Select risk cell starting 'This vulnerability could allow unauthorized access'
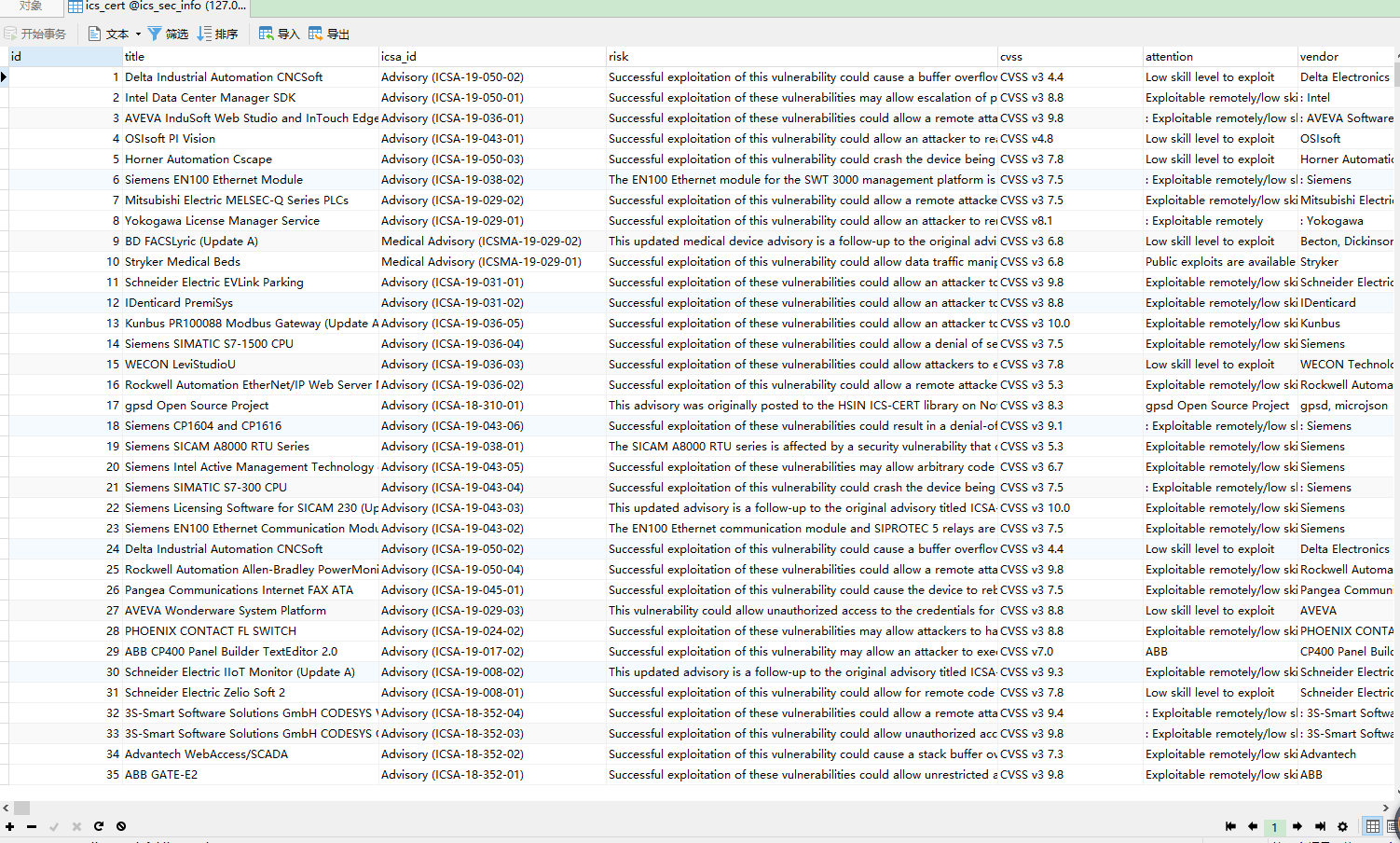 pos(802,611)
